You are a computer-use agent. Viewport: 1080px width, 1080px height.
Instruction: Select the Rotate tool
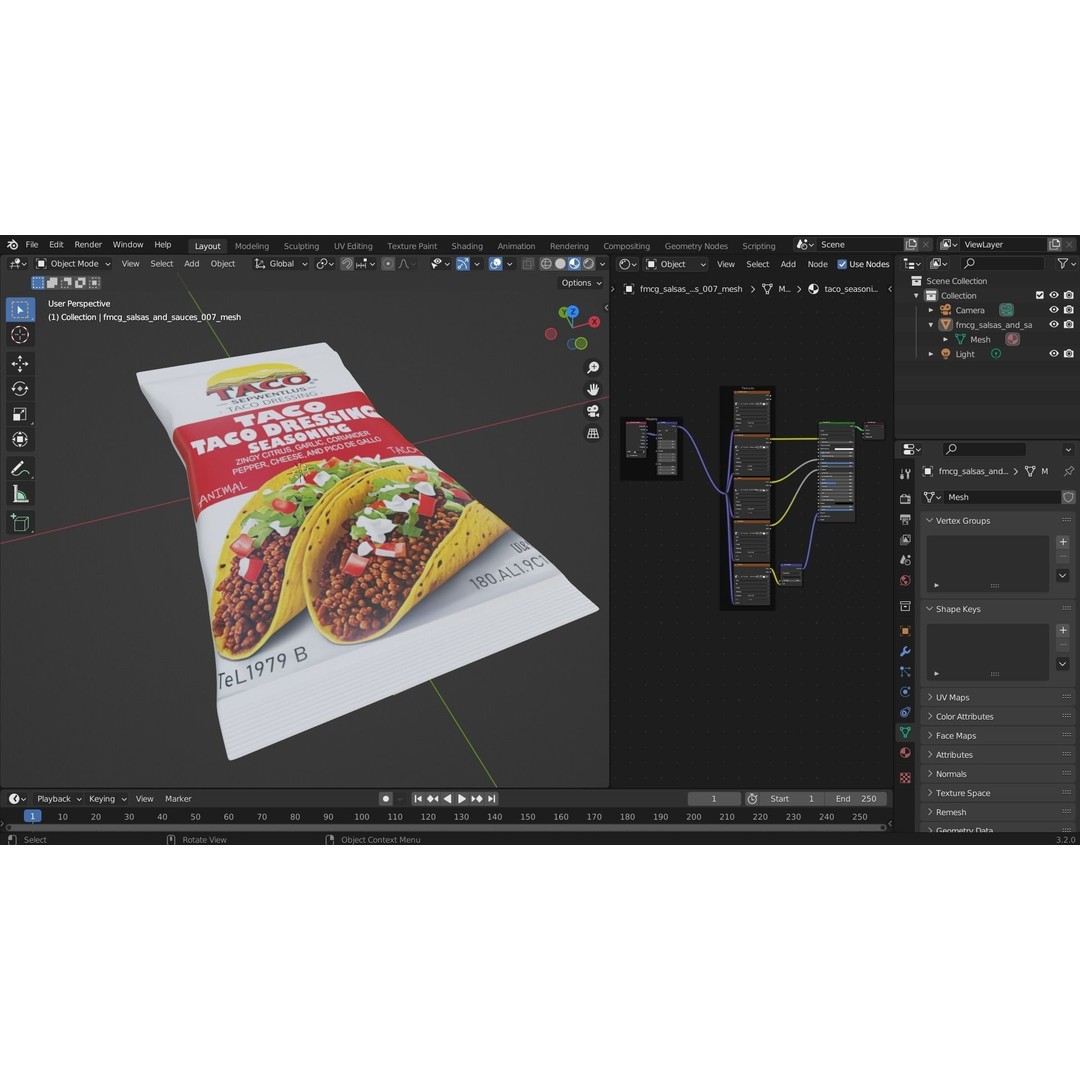(20, 388)
